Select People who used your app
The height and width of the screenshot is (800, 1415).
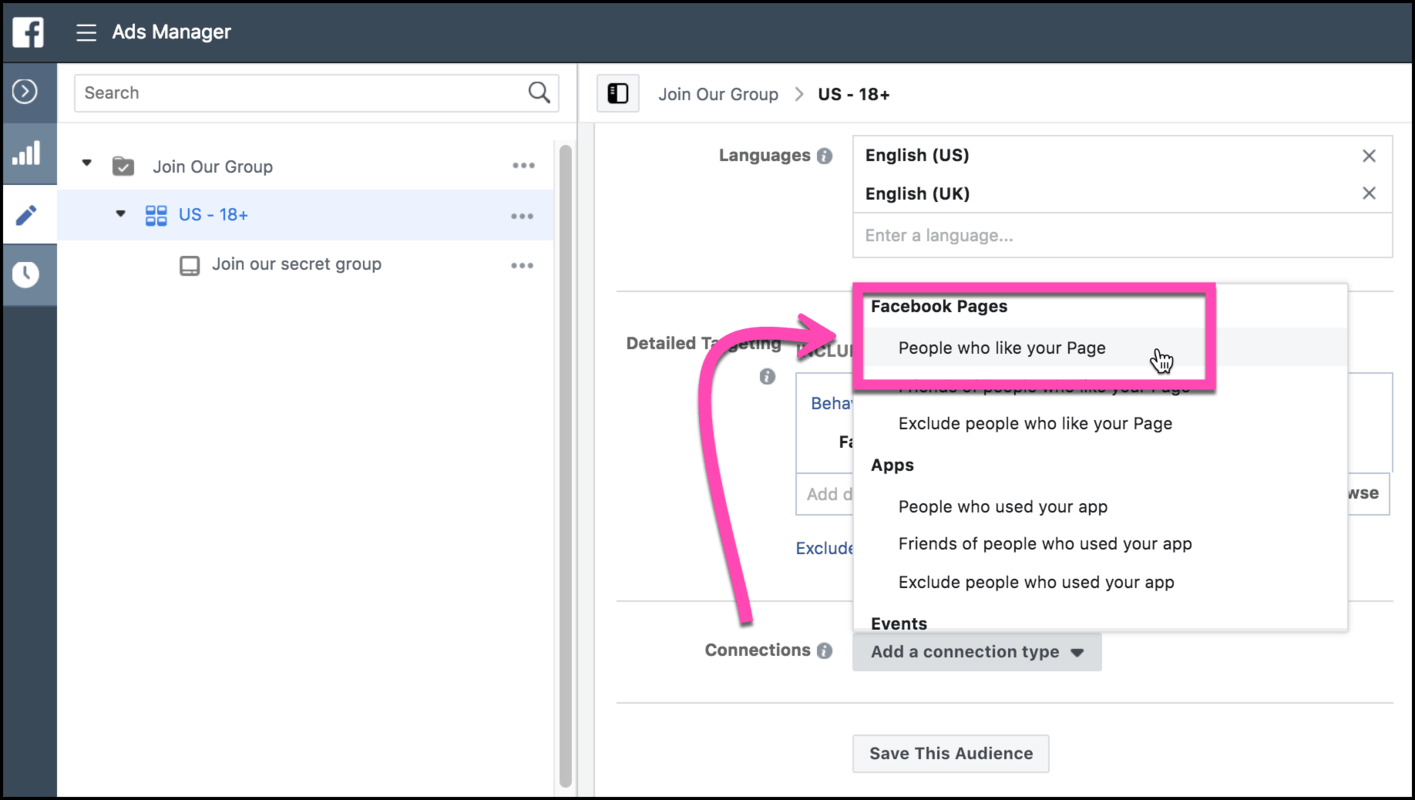click(x=1003, y=507)
